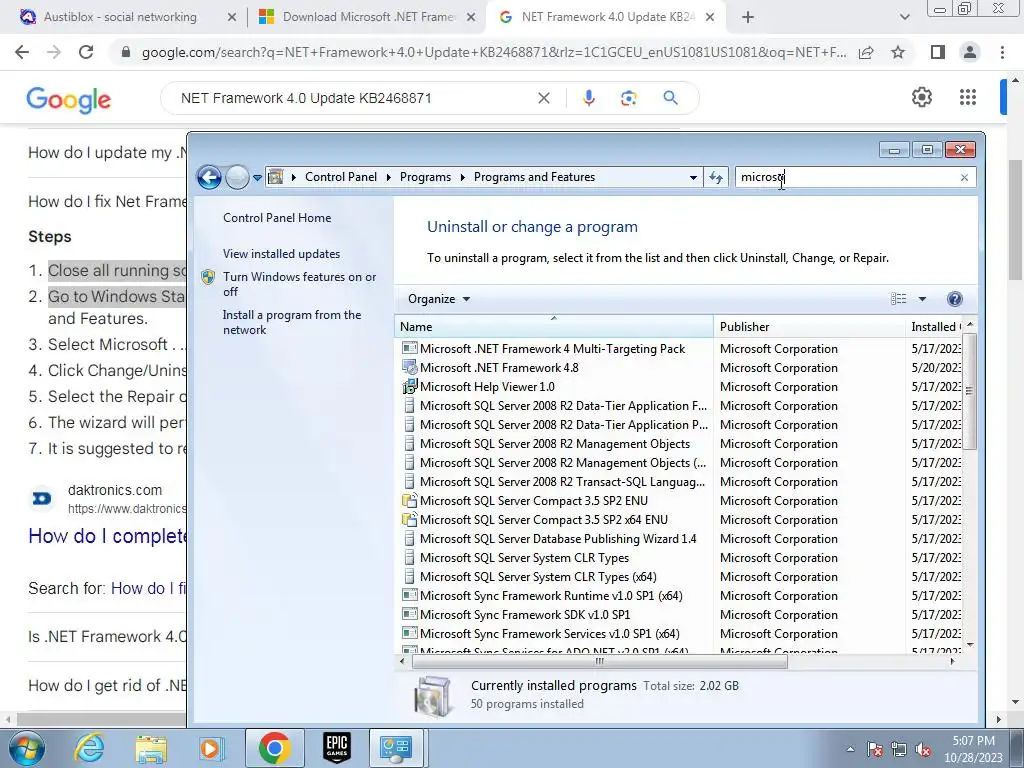Sort programs by Name column
This screenshot has width=1024, height=768.
coord(554,327)
